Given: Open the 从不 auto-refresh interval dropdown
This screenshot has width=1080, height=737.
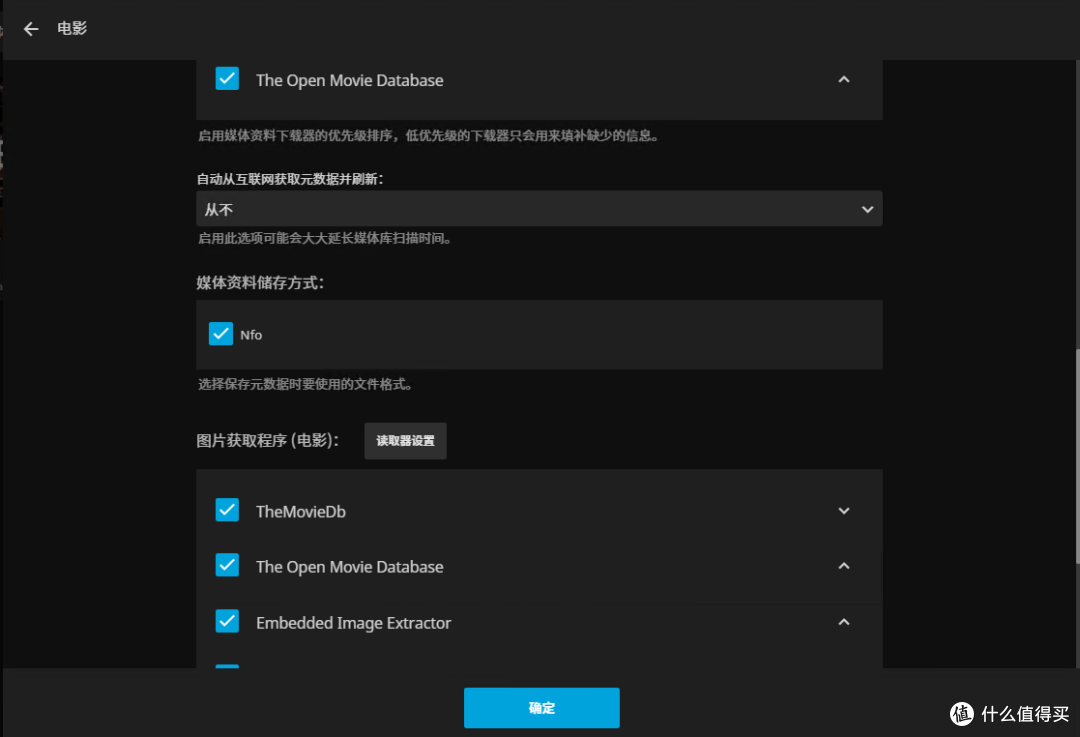Looking at the screenshot, I should [540, 209].
